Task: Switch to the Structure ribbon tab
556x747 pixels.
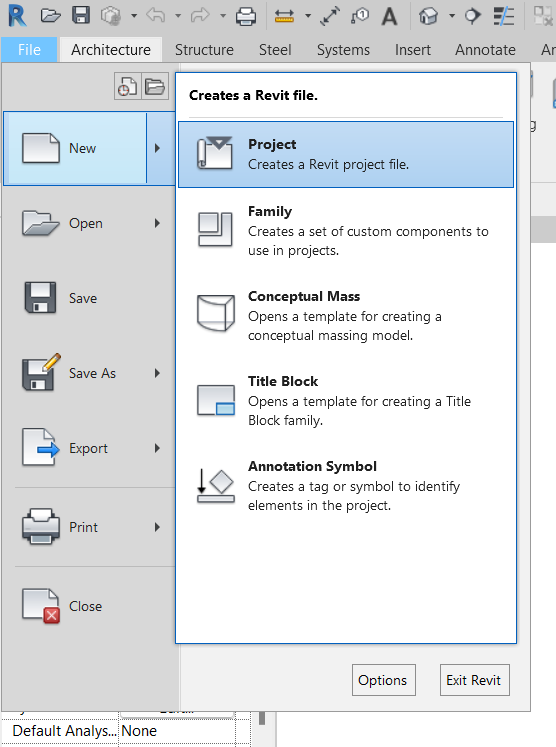Action: point(204,50)
